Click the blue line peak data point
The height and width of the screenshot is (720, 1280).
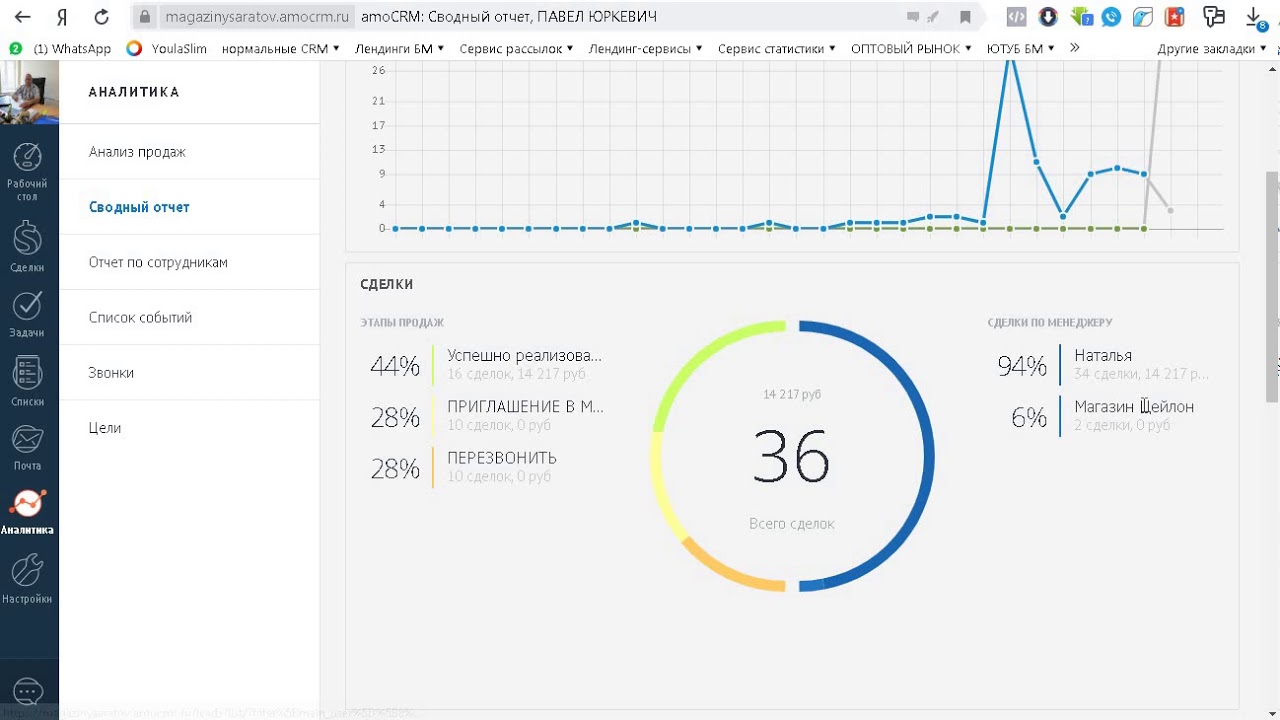point(1011,61)
